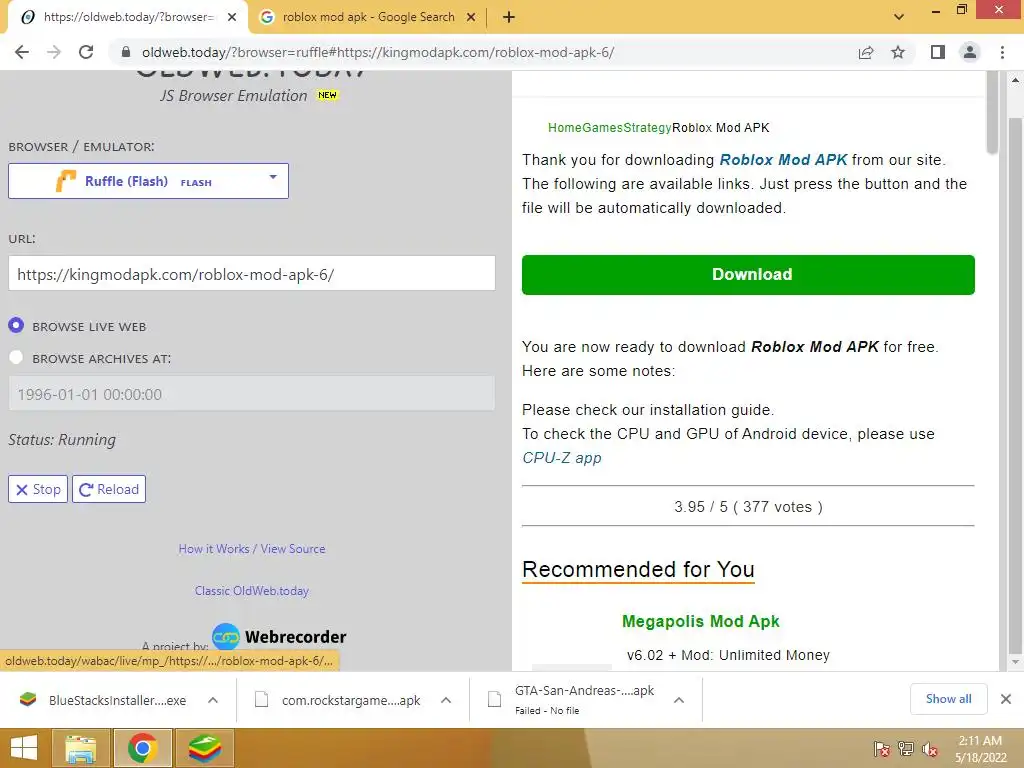Go back using the browser back arrow
The width and height of the screenshot is (1024, 768).
point(22,52)
